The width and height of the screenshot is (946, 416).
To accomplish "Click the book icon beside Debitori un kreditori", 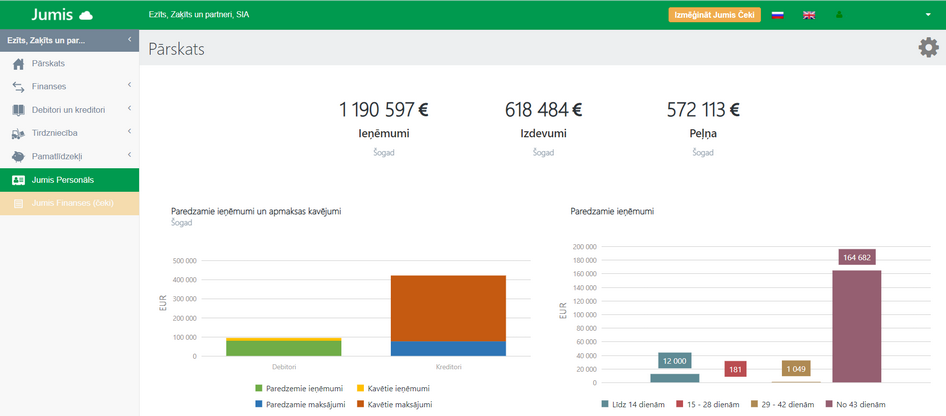I will pyautogui.click(x=19, y=110).
